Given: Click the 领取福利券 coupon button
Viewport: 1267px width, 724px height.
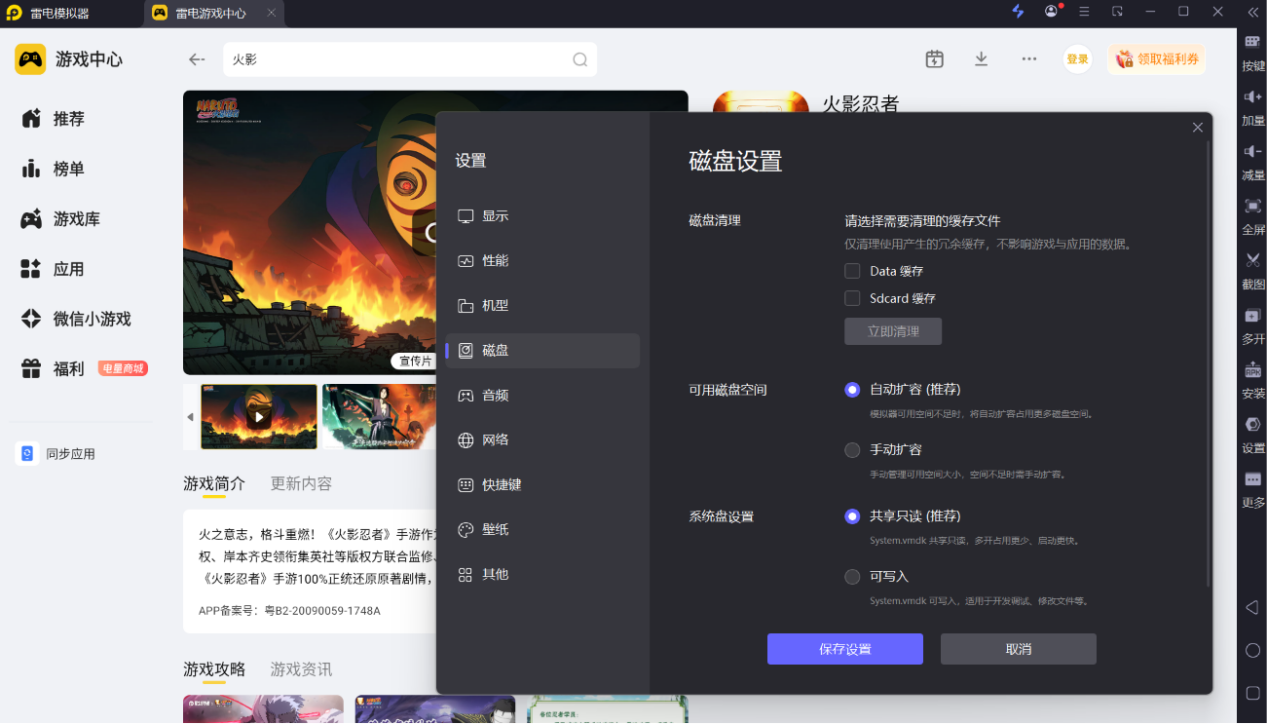Looking at the screenshot, I should tap(1157, 59).
